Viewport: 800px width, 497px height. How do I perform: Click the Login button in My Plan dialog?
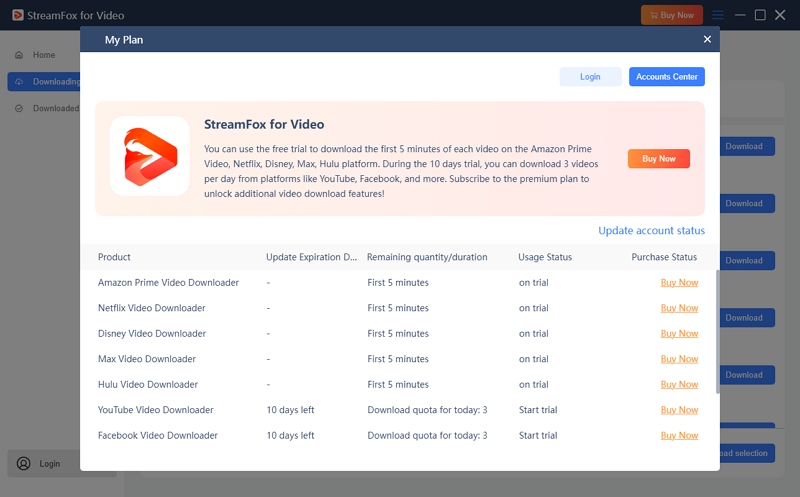coord(590,77)
